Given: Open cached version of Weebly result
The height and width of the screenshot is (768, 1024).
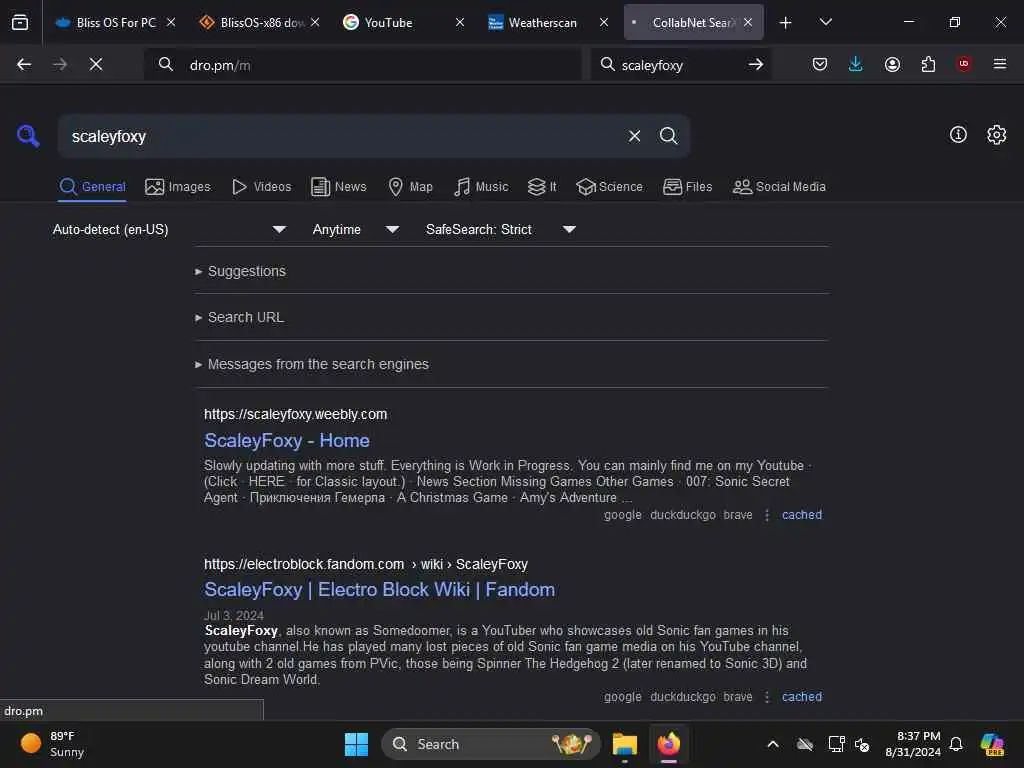Looking at the screenshot, I should [x=802, y=515].
